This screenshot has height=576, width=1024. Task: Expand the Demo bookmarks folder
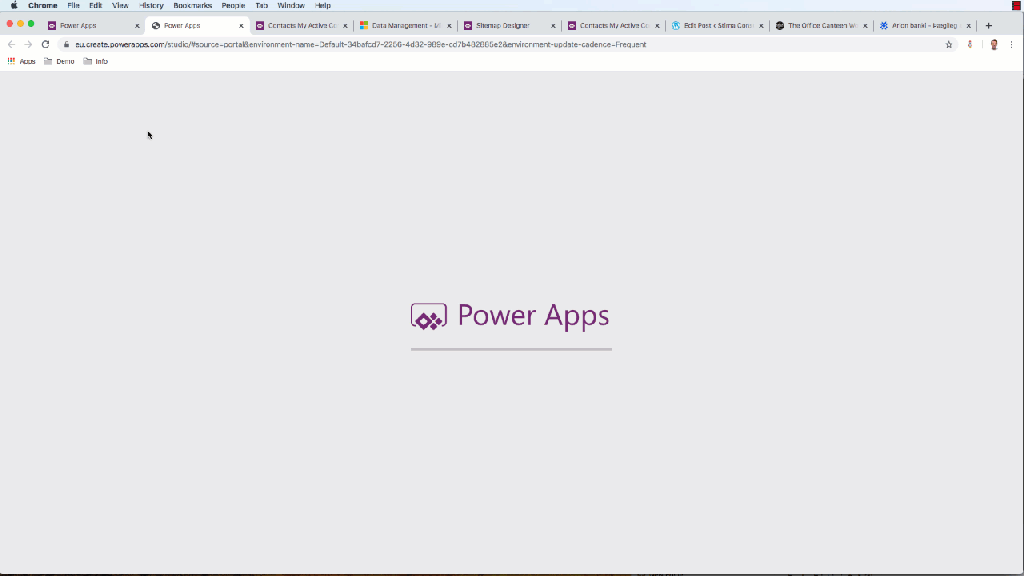(x=60, y=61)
